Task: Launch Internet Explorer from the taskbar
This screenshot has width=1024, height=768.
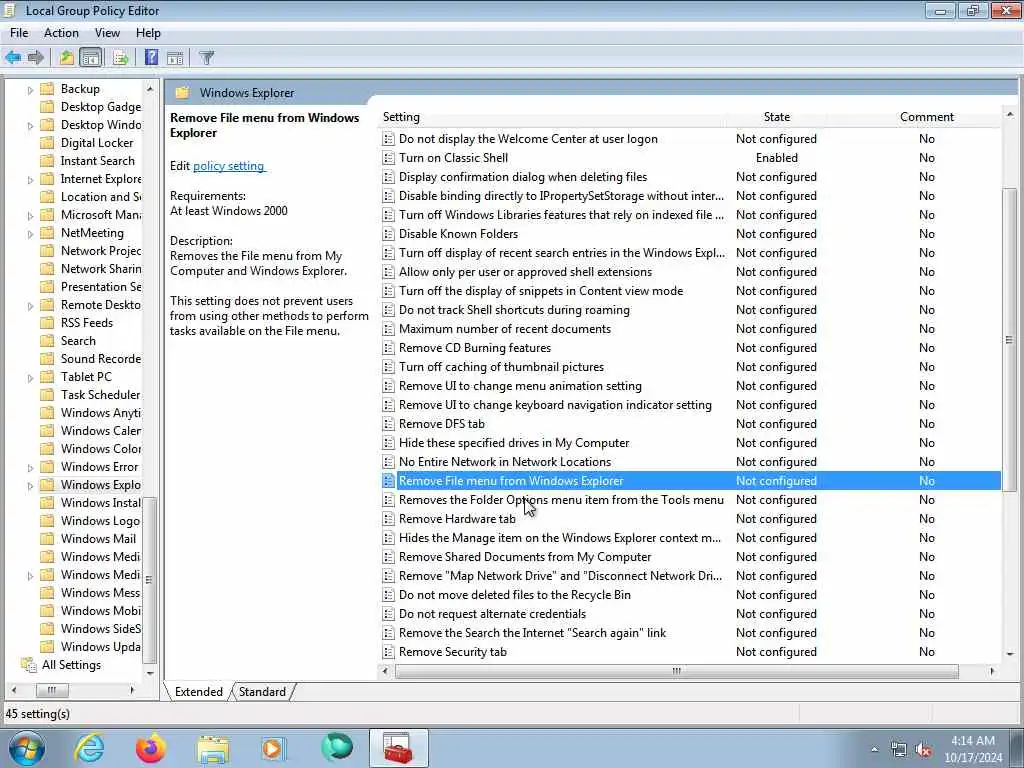Action: (89, 749)
